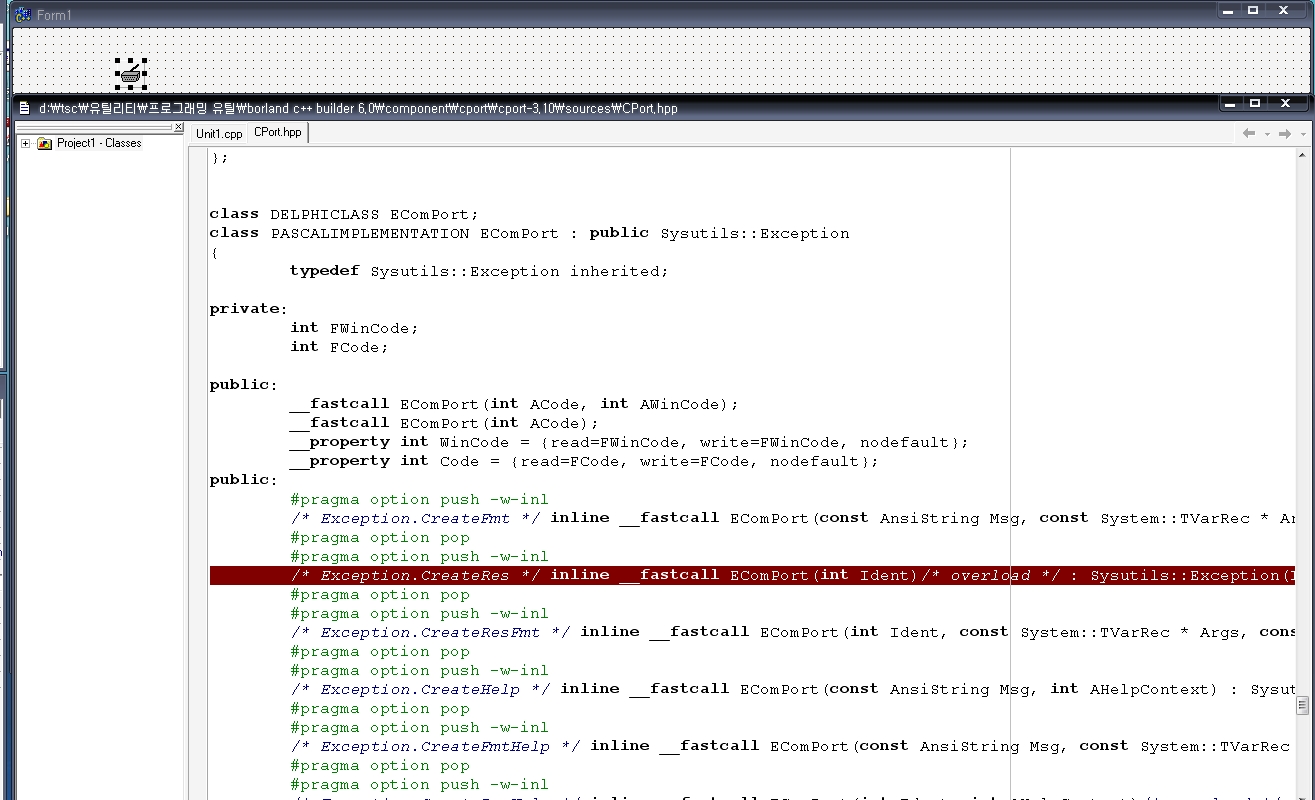Image resolution: width=1315 pixels, height=800 pixels.
Task: Select the CPort.hpp tab
Action: point(277,132)
